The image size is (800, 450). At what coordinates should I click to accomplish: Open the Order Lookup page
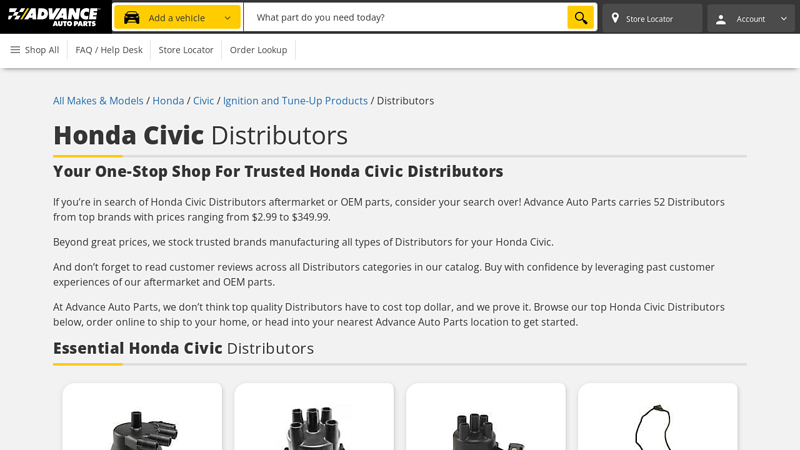pos(258,50)
